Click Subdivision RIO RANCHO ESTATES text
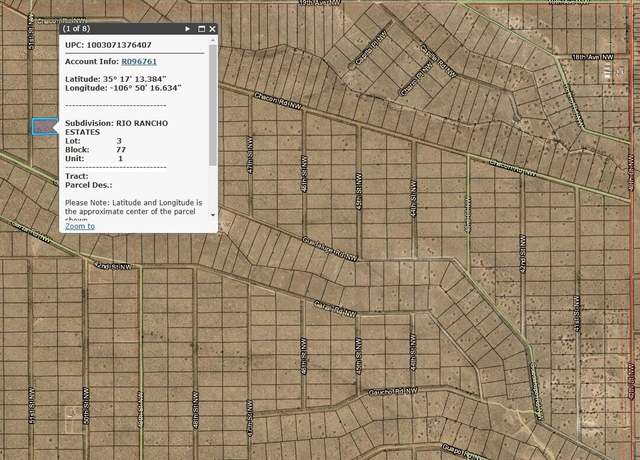 pos(116,127)
